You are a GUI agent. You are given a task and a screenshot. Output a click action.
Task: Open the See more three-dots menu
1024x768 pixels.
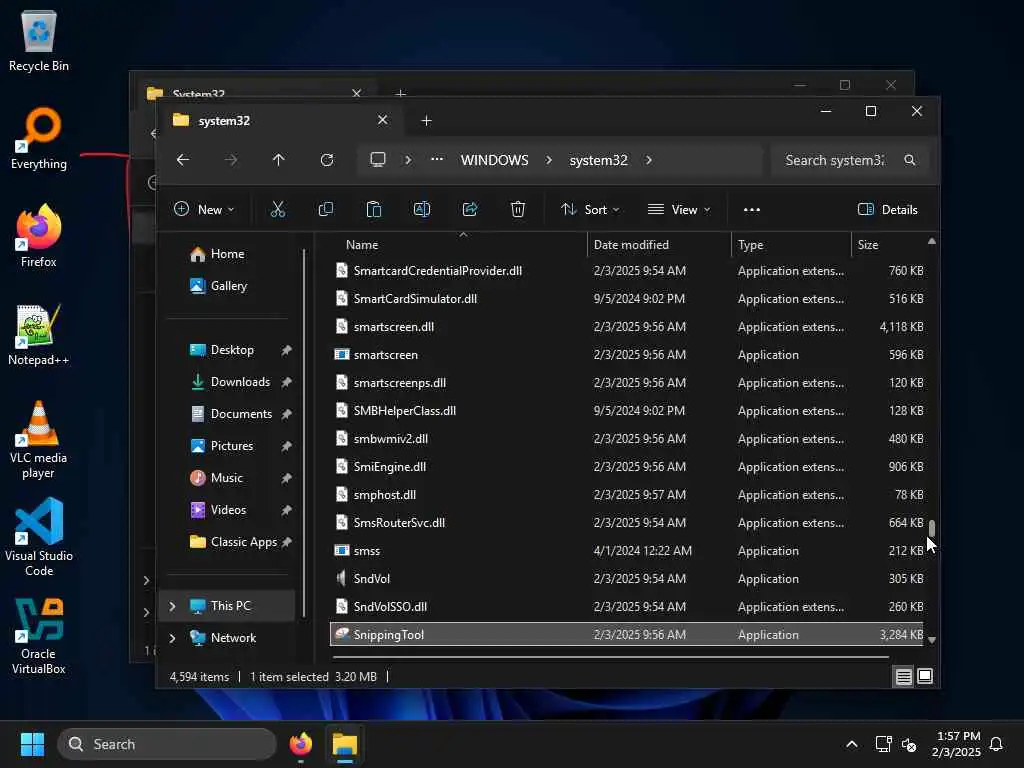[x=752, y=210]
